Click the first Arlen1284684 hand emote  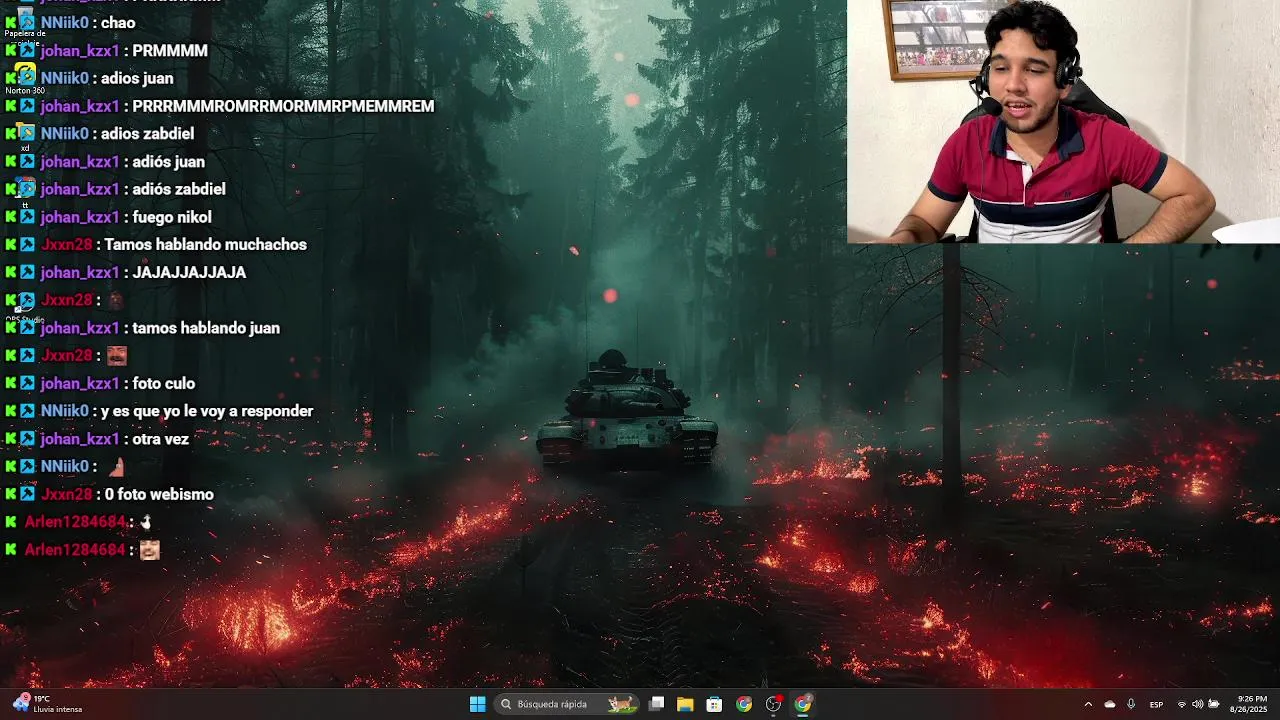(146, 522)
